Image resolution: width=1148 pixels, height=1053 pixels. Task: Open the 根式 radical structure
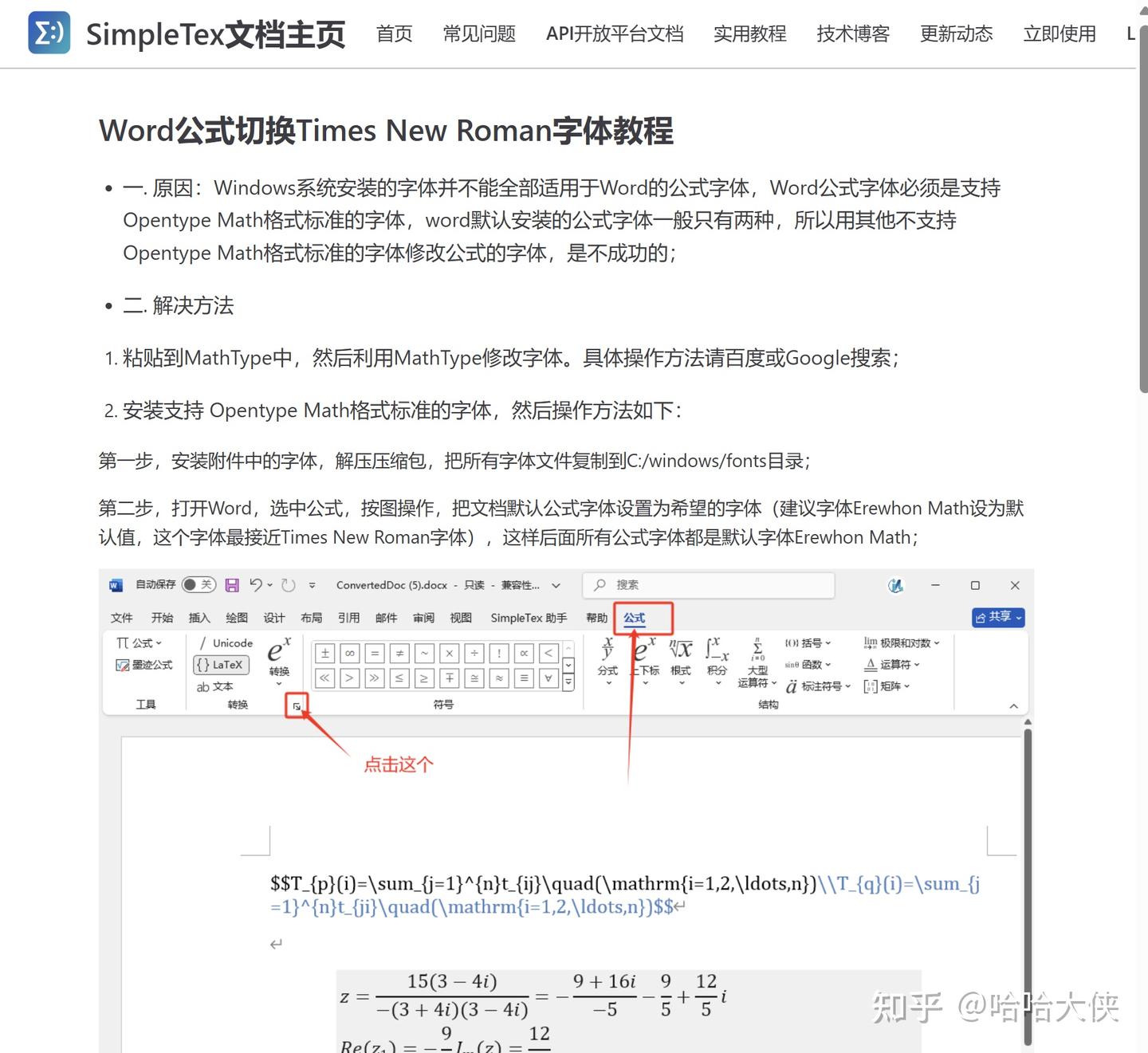681,661
